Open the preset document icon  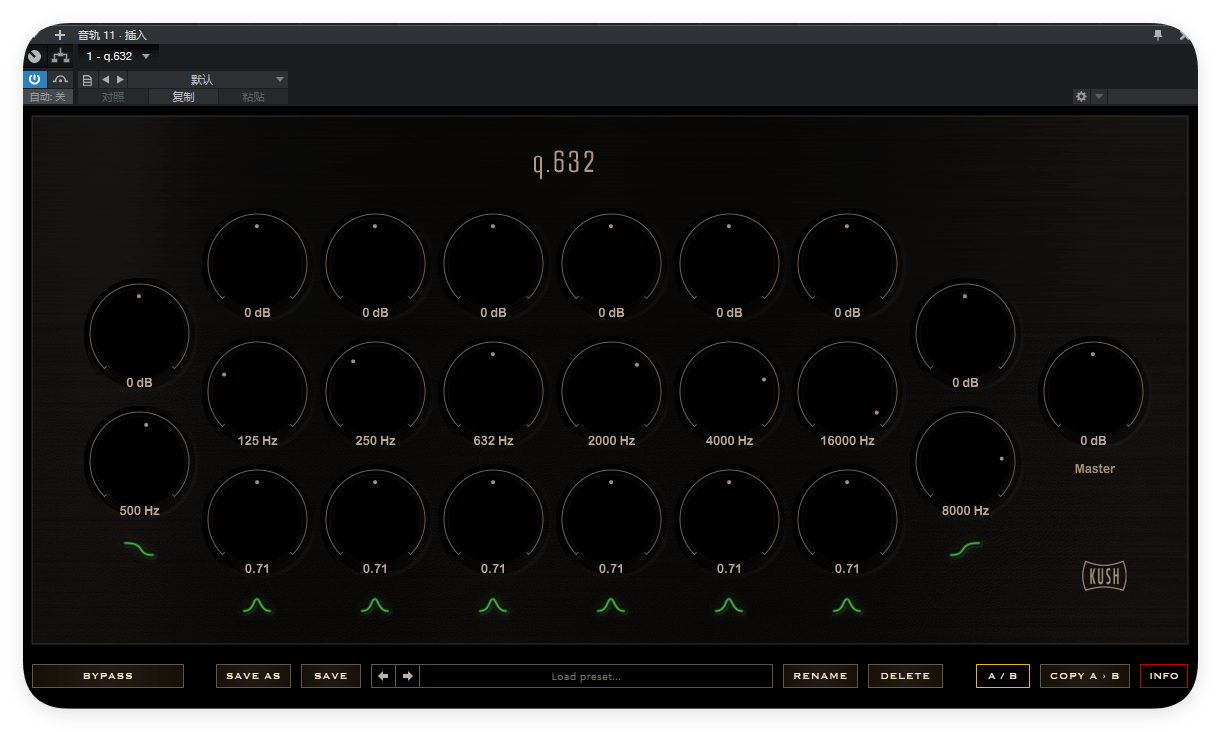point(87,80)
